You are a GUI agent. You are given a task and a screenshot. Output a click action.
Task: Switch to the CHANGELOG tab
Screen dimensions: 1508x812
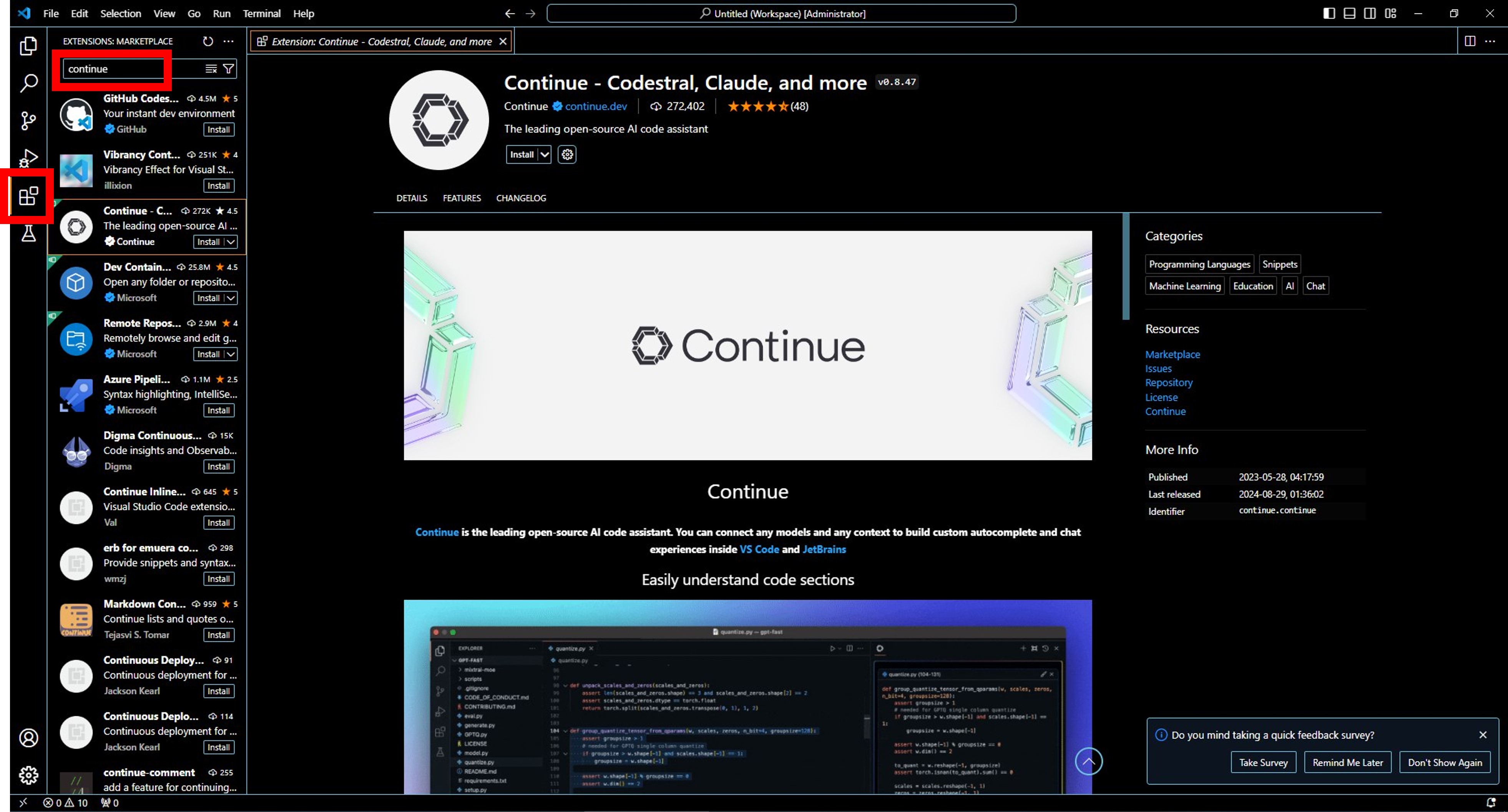coord(520,198)
